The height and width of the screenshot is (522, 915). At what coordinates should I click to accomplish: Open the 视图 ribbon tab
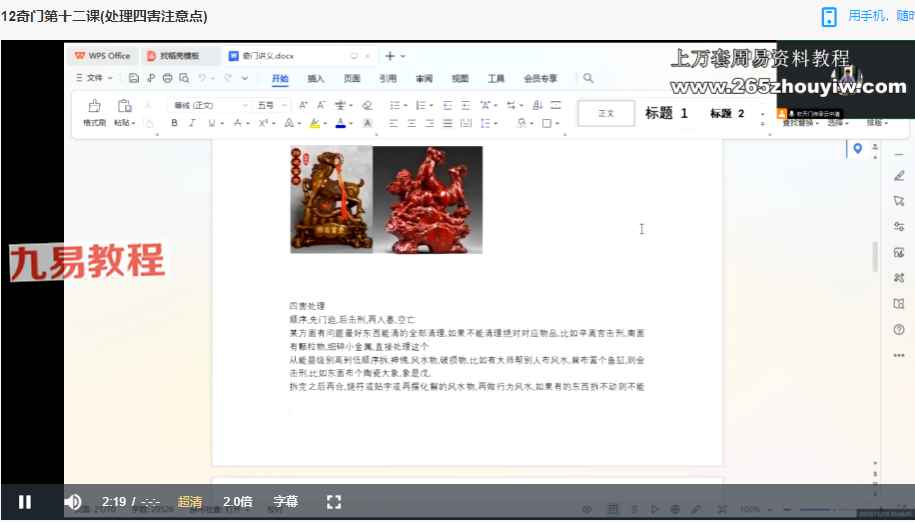(460, 78)
